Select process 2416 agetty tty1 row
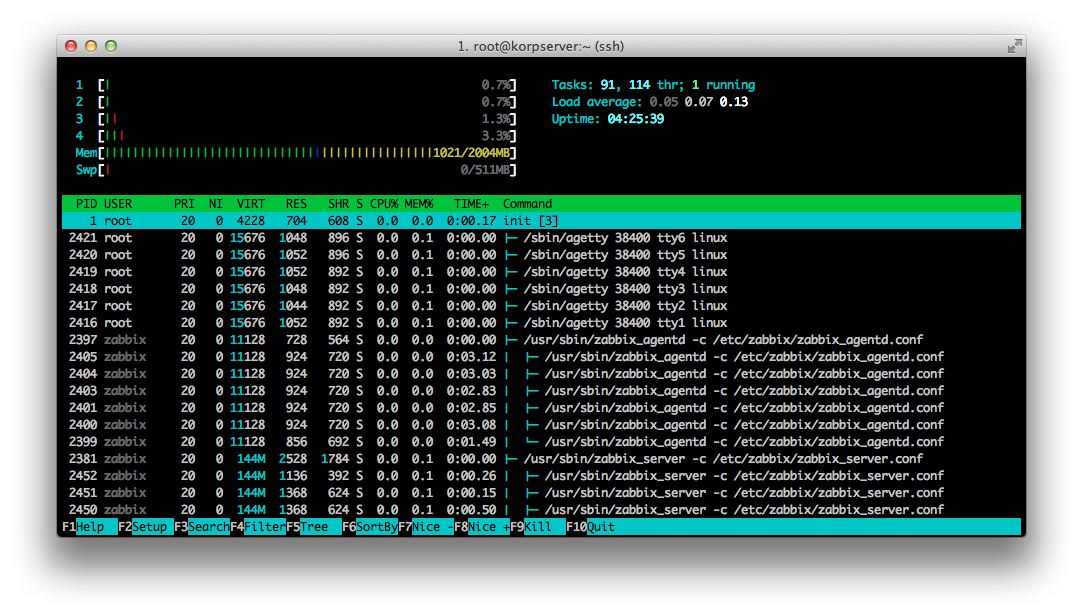Screen dimensions: 1083x616 [x=542, y=323]
